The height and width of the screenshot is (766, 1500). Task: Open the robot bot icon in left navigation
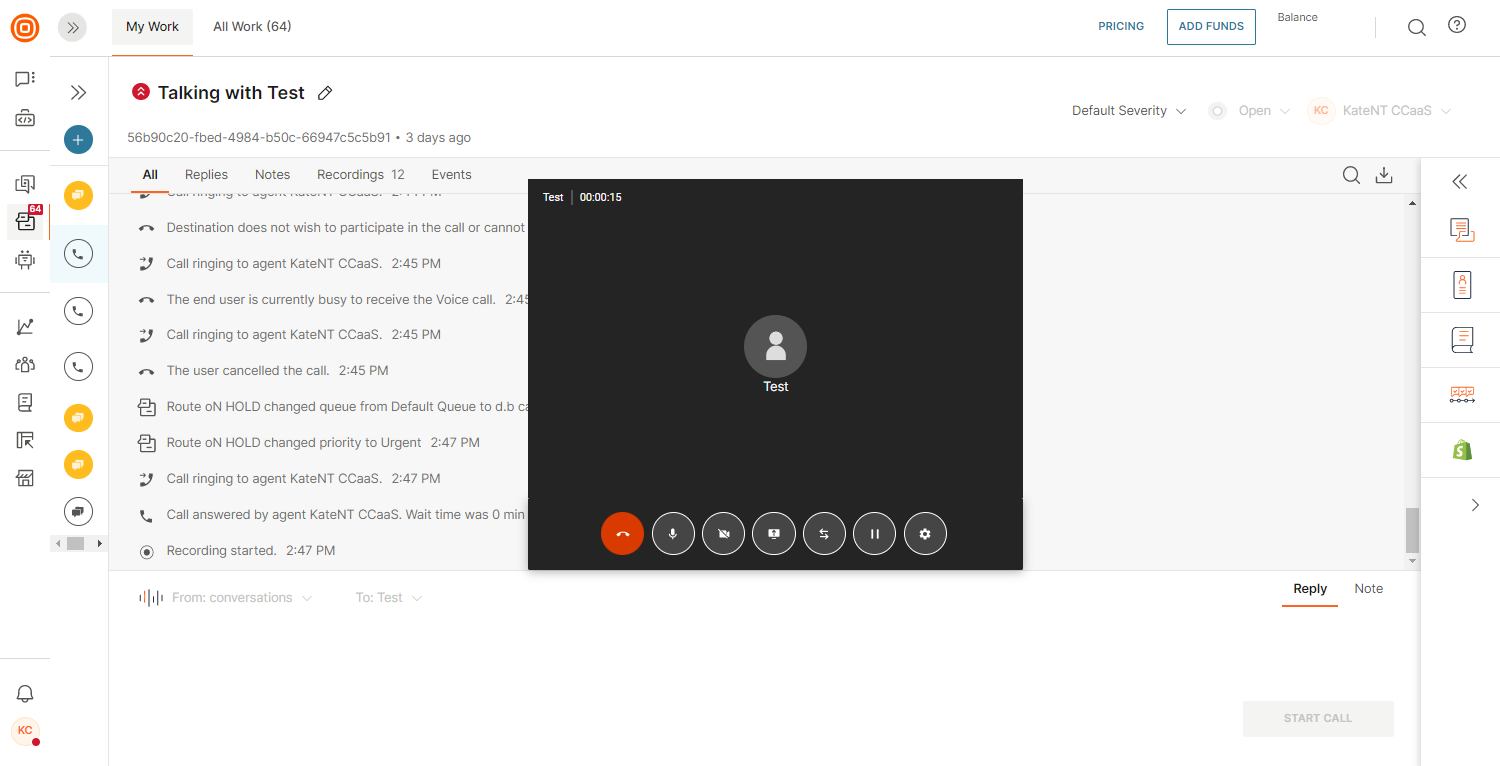tap(25, 260)
